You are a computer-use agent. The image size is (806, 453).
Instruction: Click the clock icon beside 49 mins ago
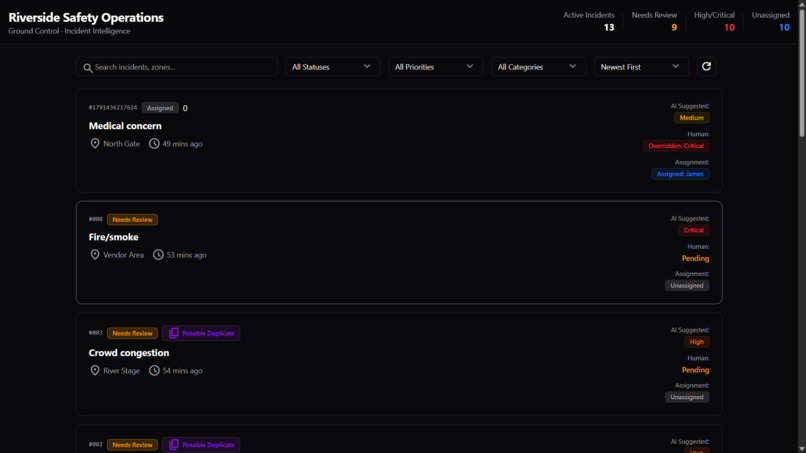pos(154,143)
